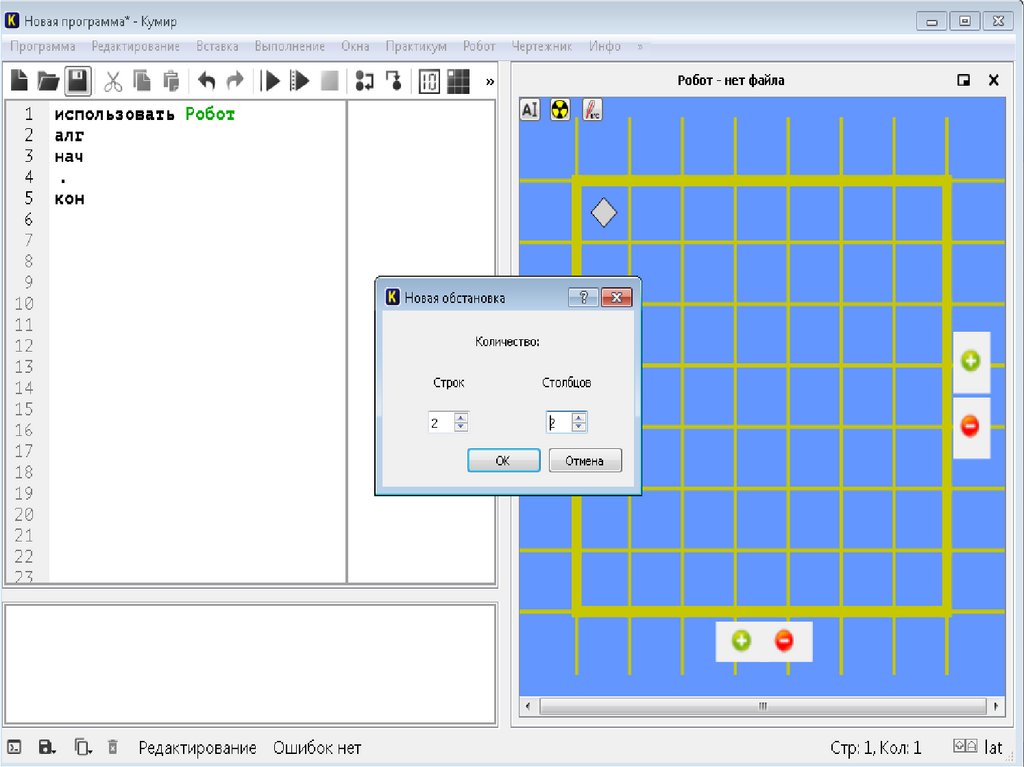Click the temperature thermometer icon in Robot panel
Viewport: 1024px width, 767px height.
point(591,110)
